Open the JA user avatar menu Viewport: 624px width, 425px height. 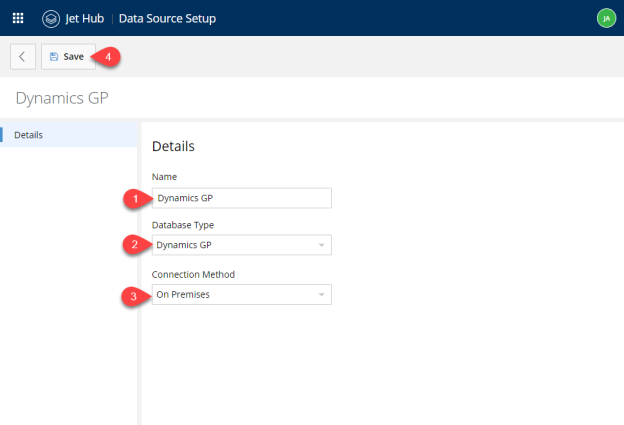pos(606,18)
